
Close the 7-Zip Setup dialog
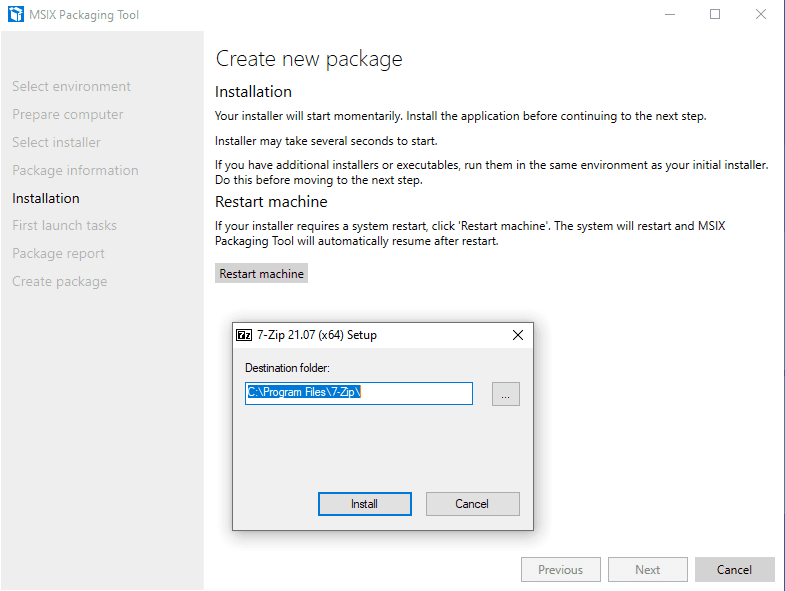[x=517, y=335]
